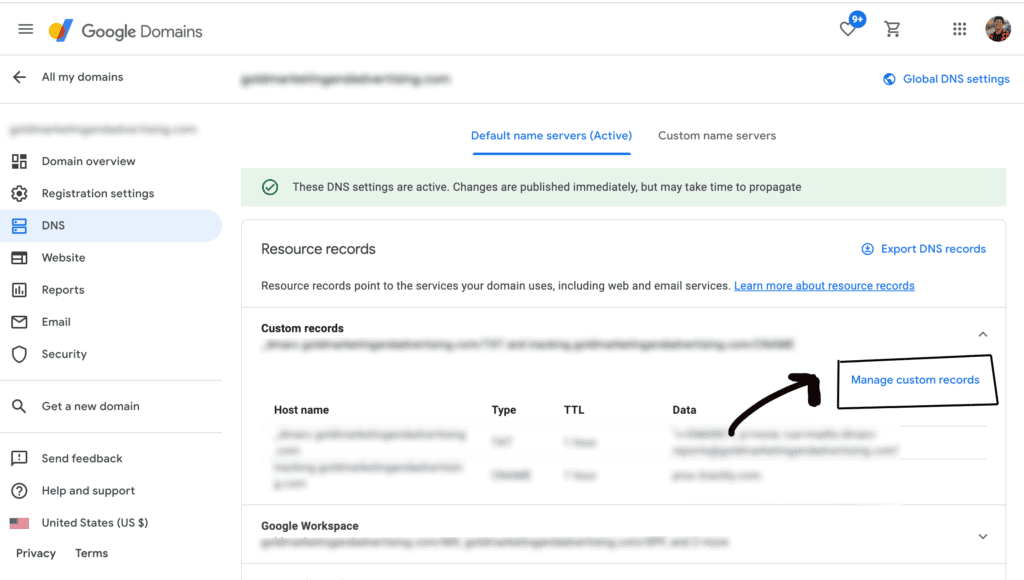Click Manage custom records
This screenshot has width=1024, height=580.
click(x=915, y=380)
